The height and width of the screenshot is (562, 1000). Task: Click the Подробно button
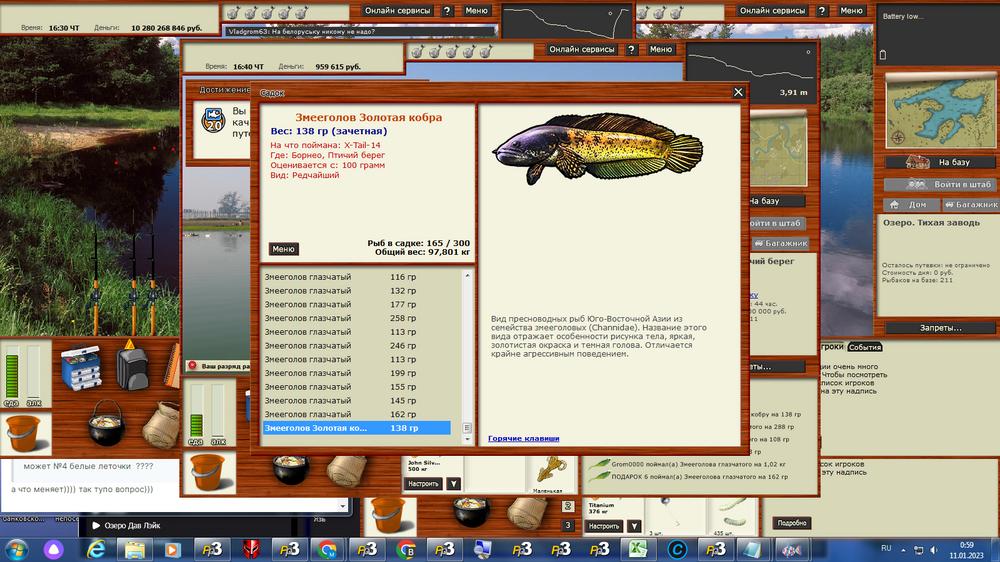(x=792, y=523)
